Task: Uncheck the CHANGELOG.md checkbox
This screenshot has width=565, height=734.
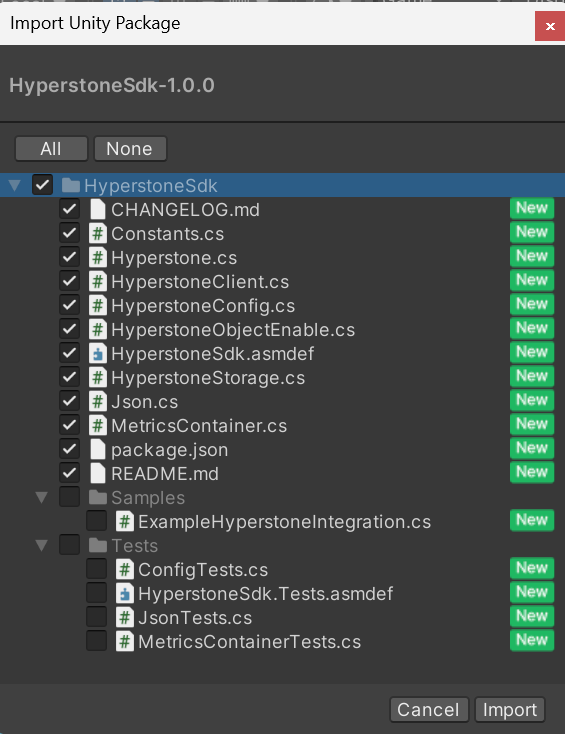Action: pyautogui.click(x=69, y=209)
